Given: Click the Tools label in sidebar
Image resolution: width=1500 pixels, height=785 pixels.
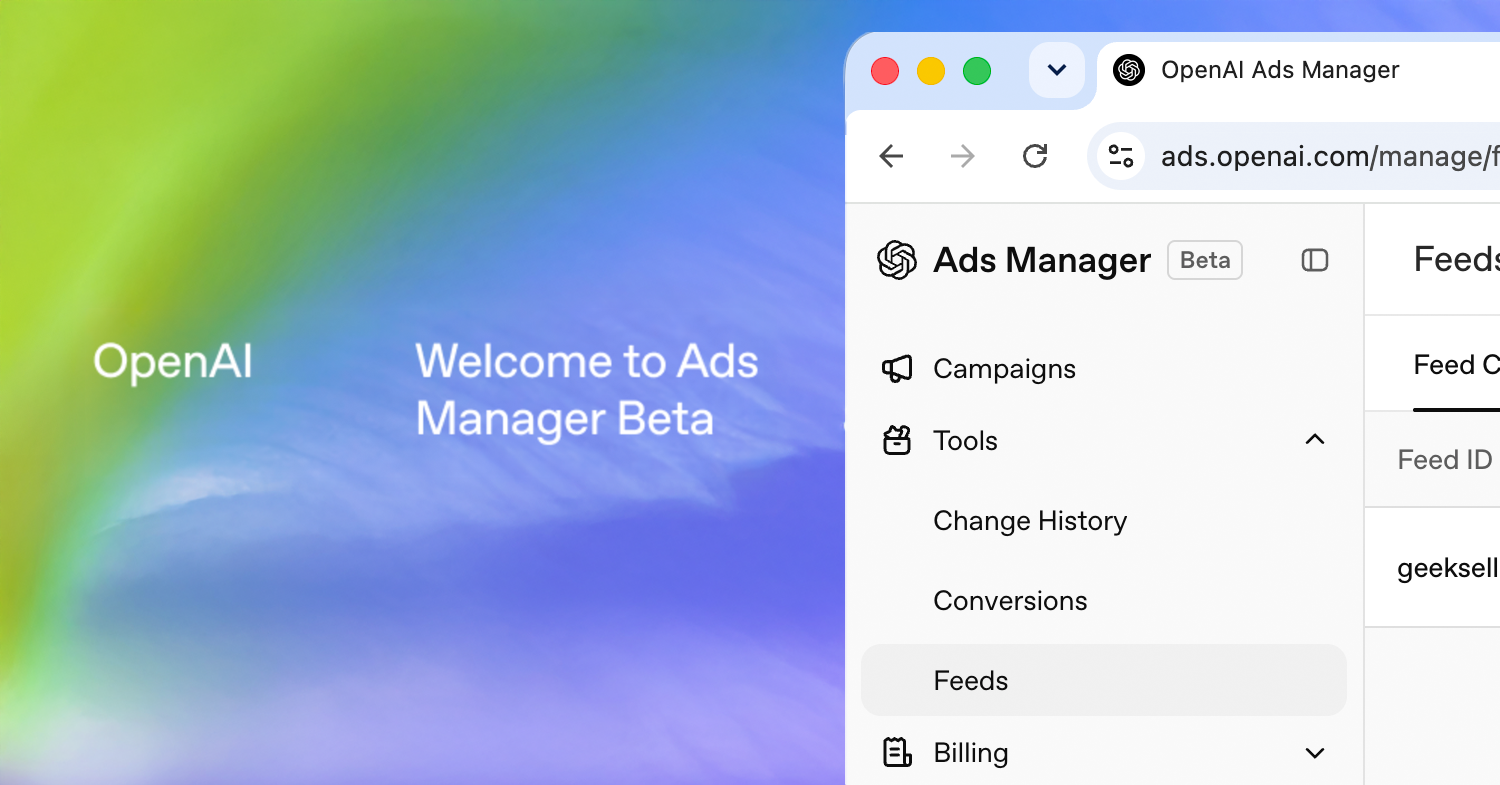Looking at the screenshot, I should 965,441.
